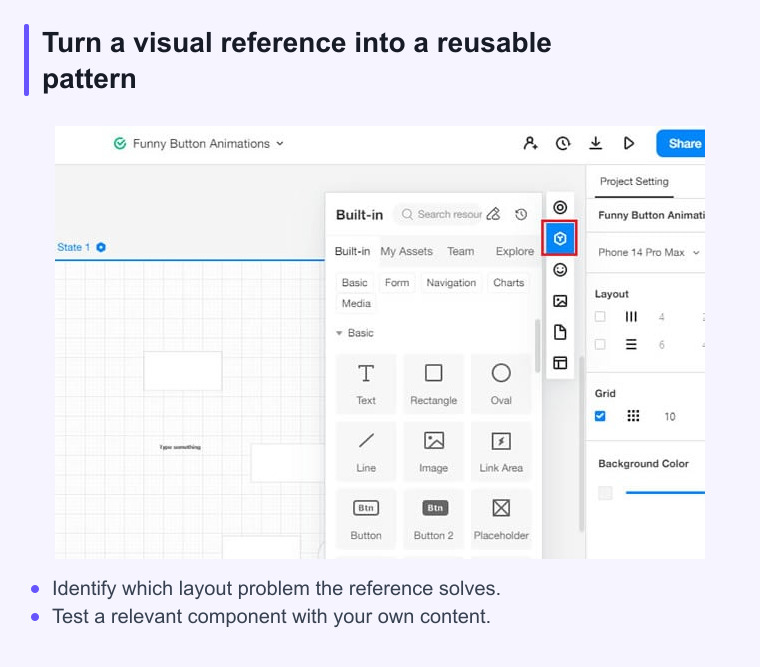The width and height of the screenshot is (760, 667).
Task: Click the components panel scrollbar
Action: point(537,346)
